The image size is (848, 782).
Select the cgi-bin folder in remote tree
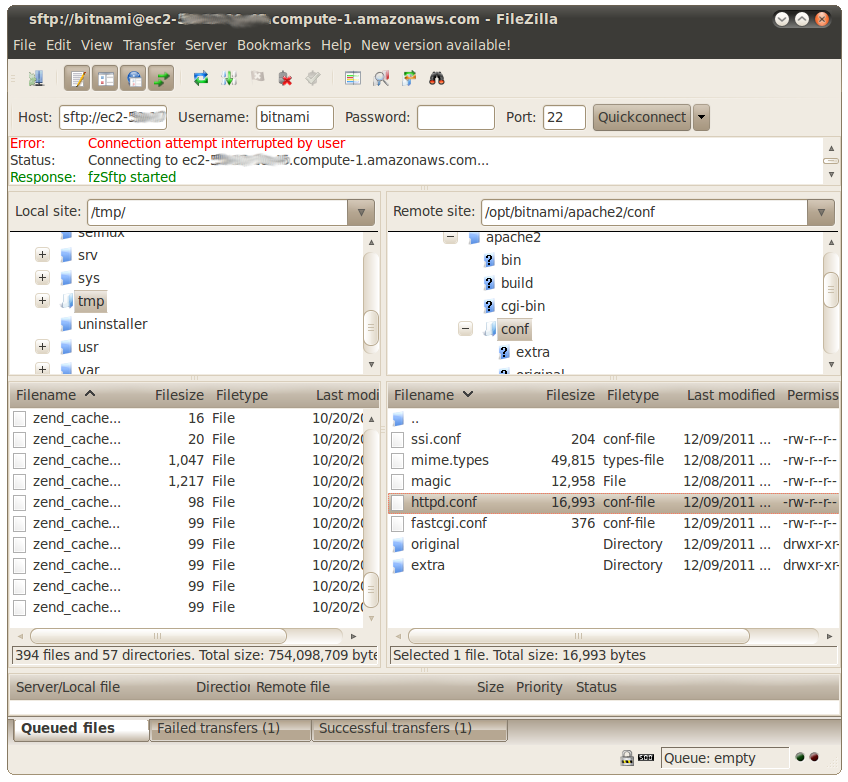[522, 306]
